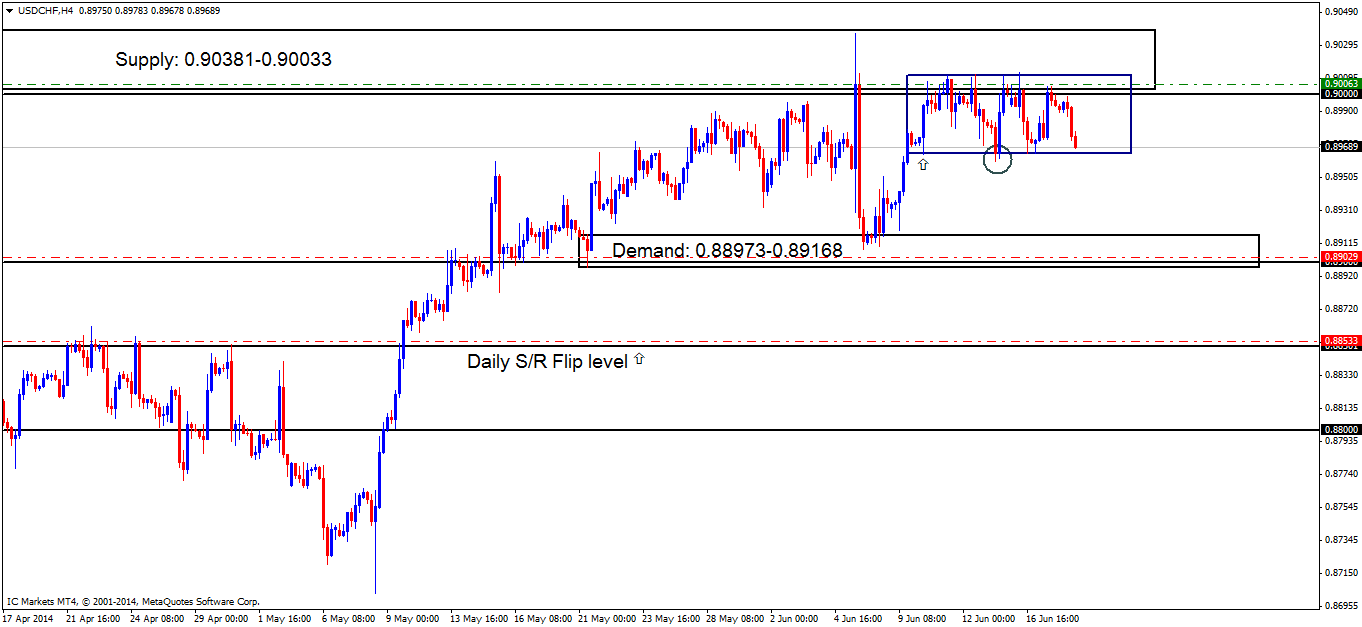Select the circle marking the range low
The height and width of the screenshot is (627, 1362).
pos(998,158)
